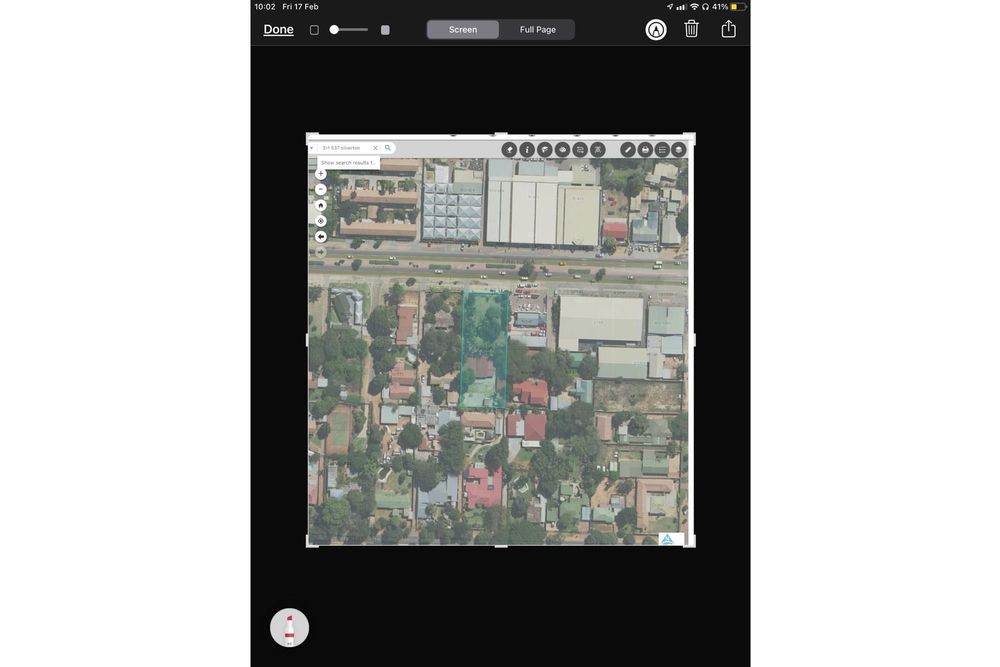Switch to the Full Page tab
The width and height of the screenshot is (1000, 667).
pos(537,30)
